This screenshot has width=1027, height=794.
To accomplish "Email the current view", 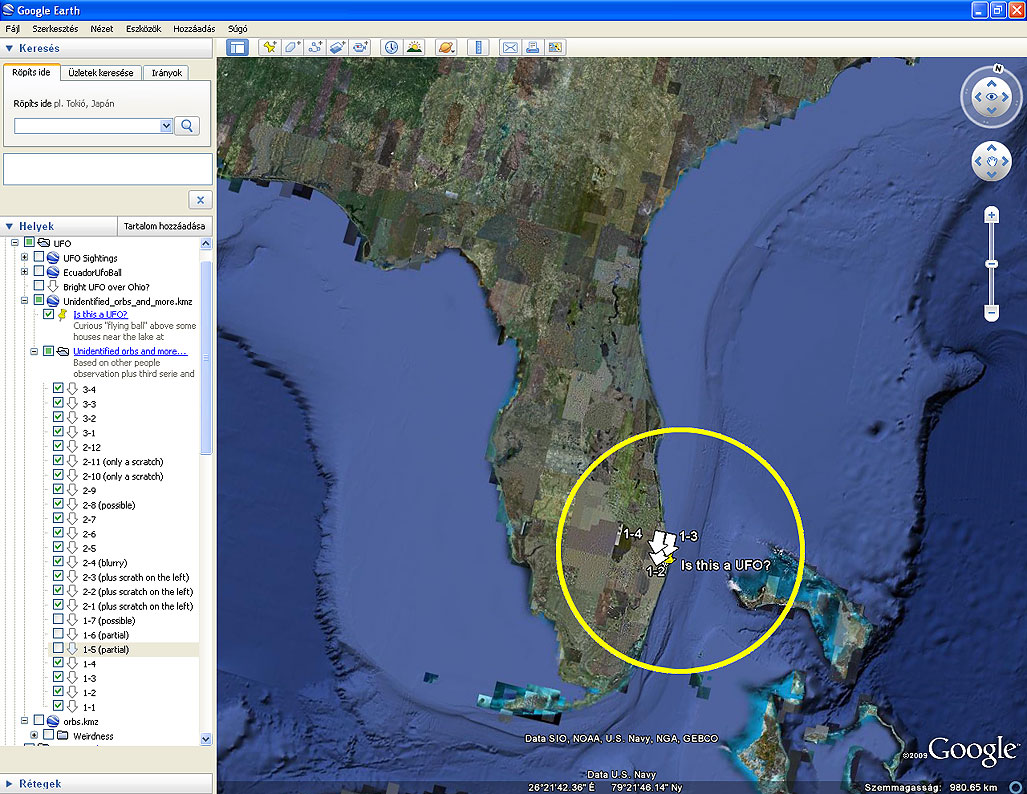I will (x=510, y=47).
